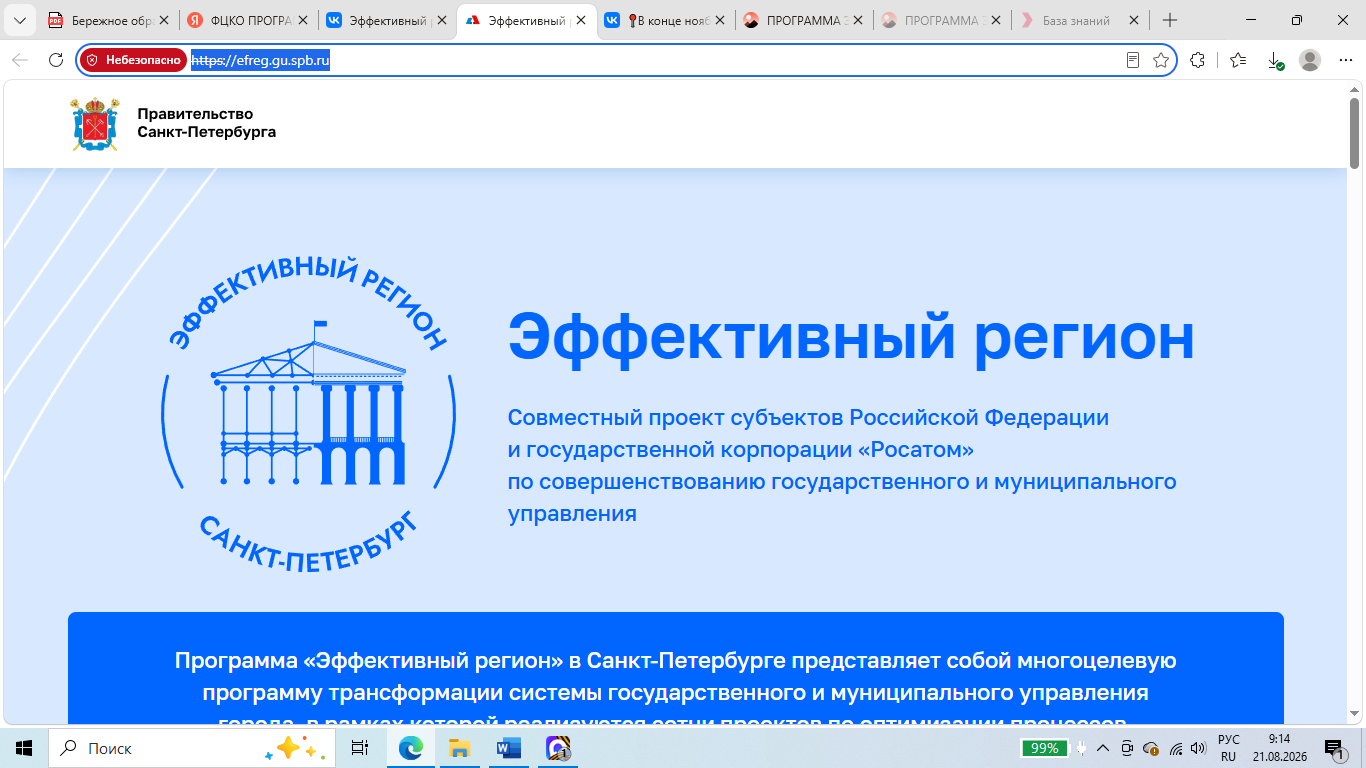Open a new browser tab

click(x=1170, y=20)
